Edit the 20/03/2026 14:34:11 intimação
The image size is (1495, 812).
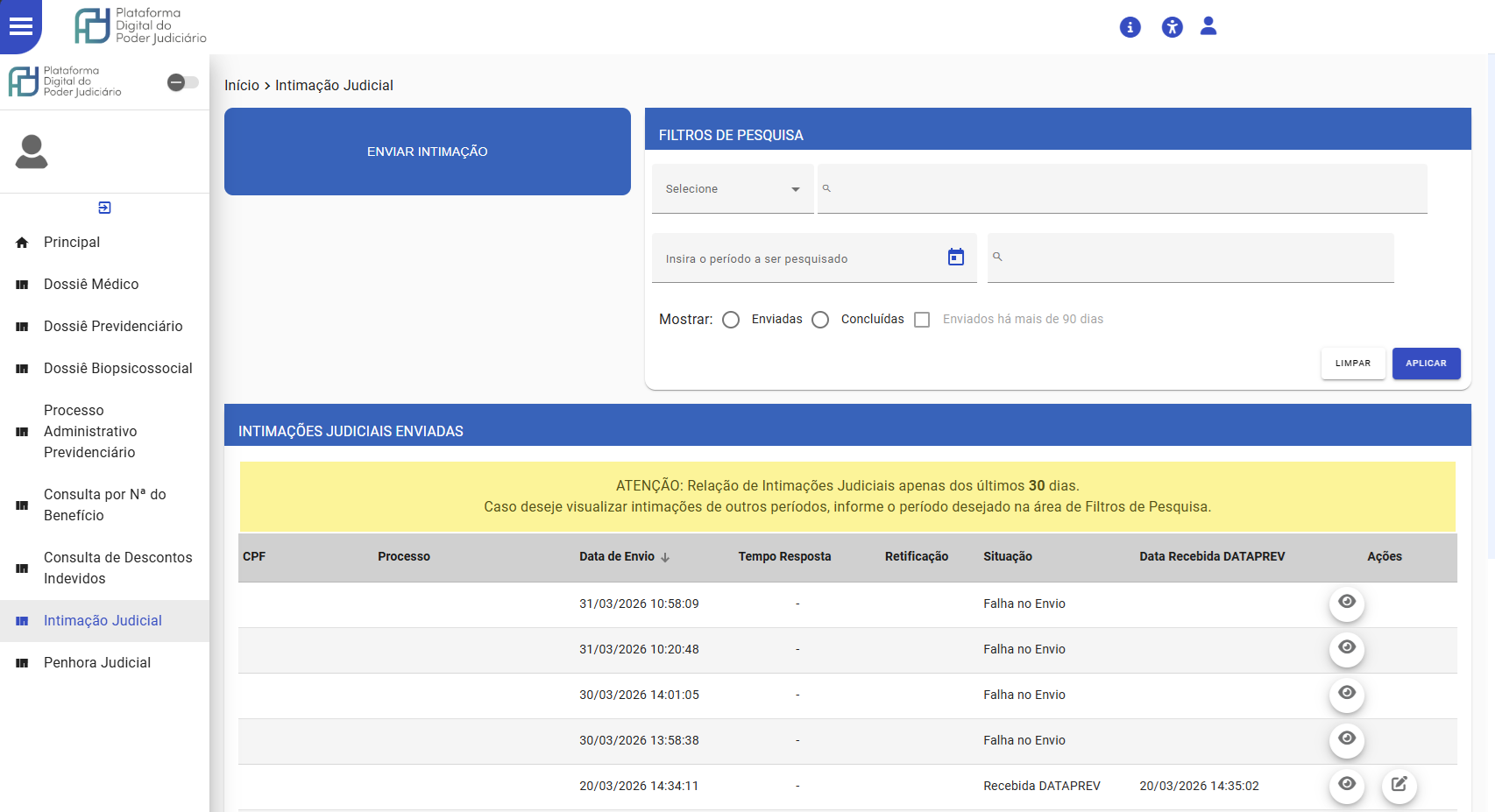(x=1399, y=784)
